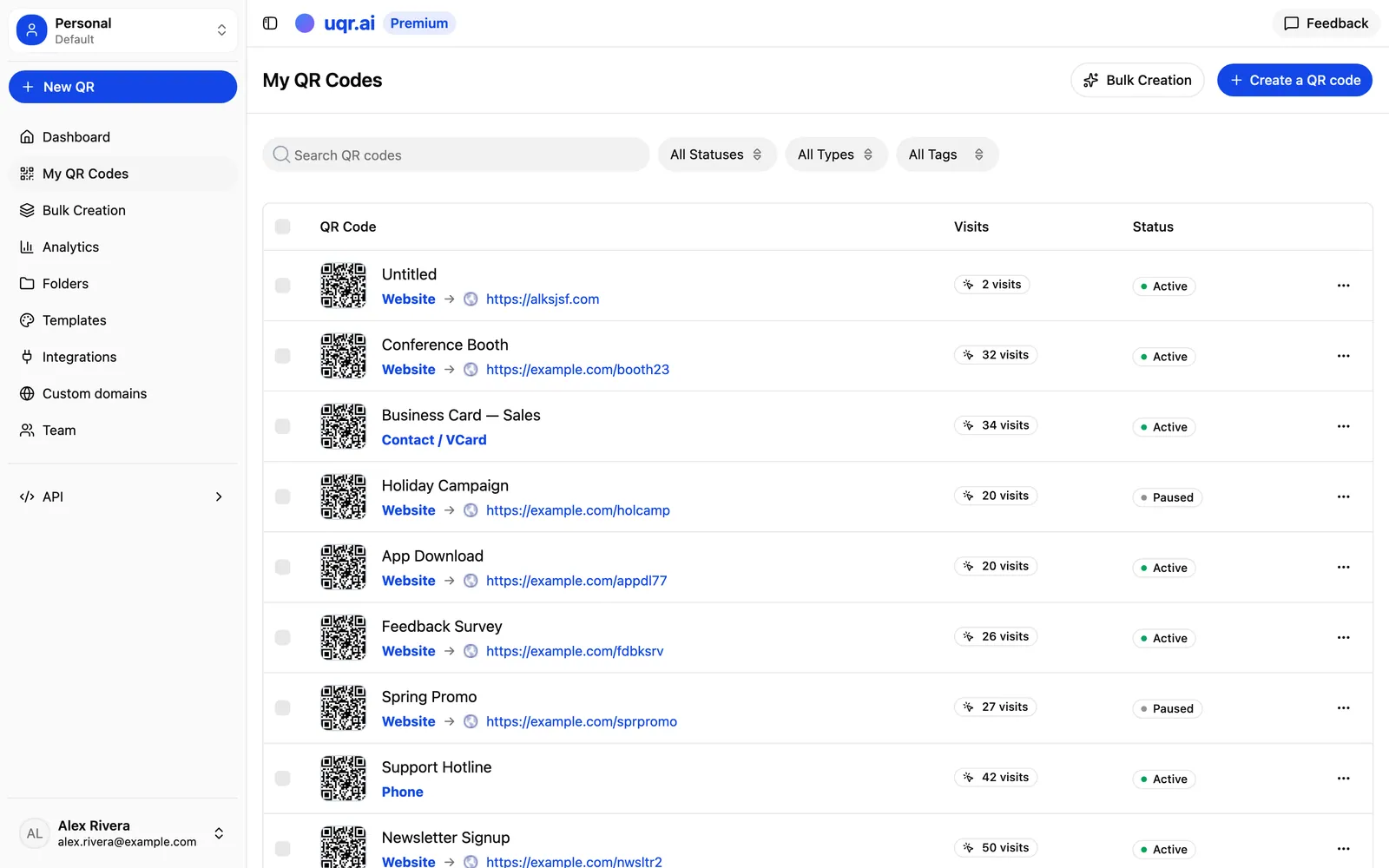Open Integrations in the sidebar
Viewport: 1389px width, 868px height.
click(122, 357)
